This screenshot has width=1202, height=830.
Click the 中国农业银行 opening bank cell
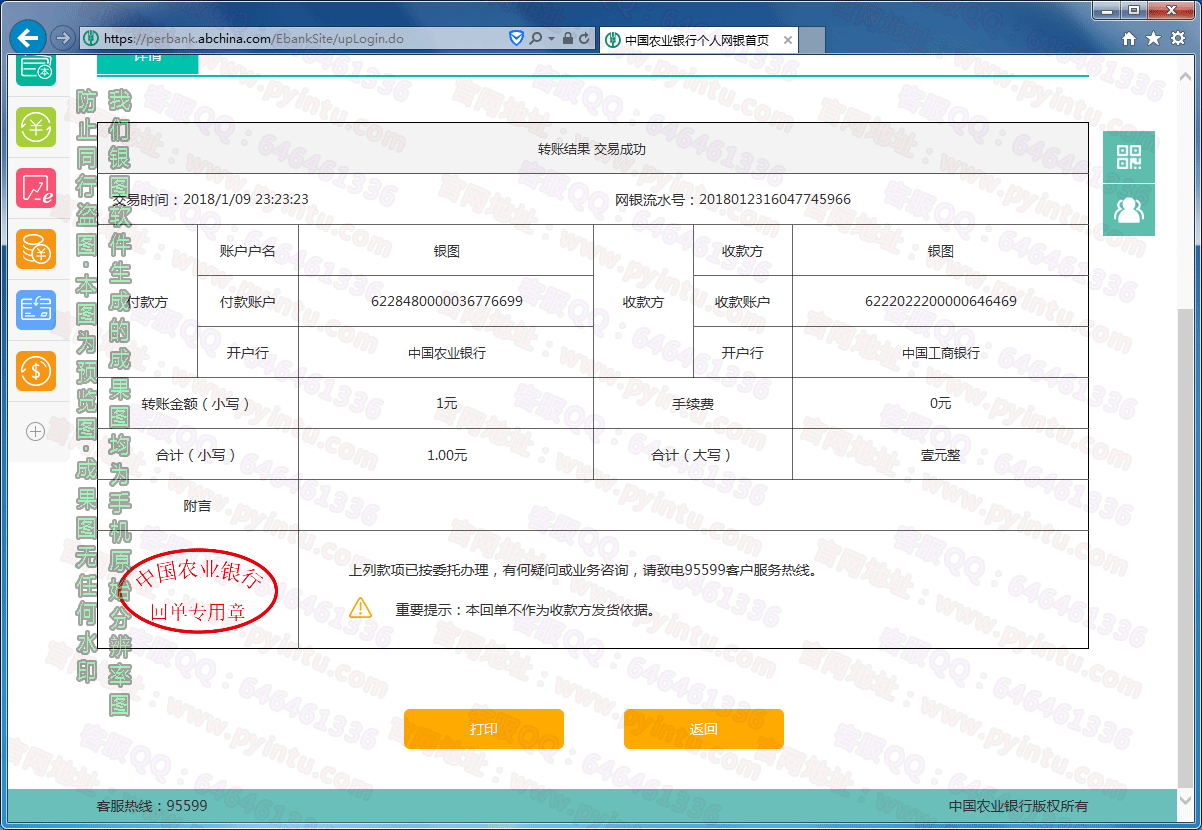point(447,353)
